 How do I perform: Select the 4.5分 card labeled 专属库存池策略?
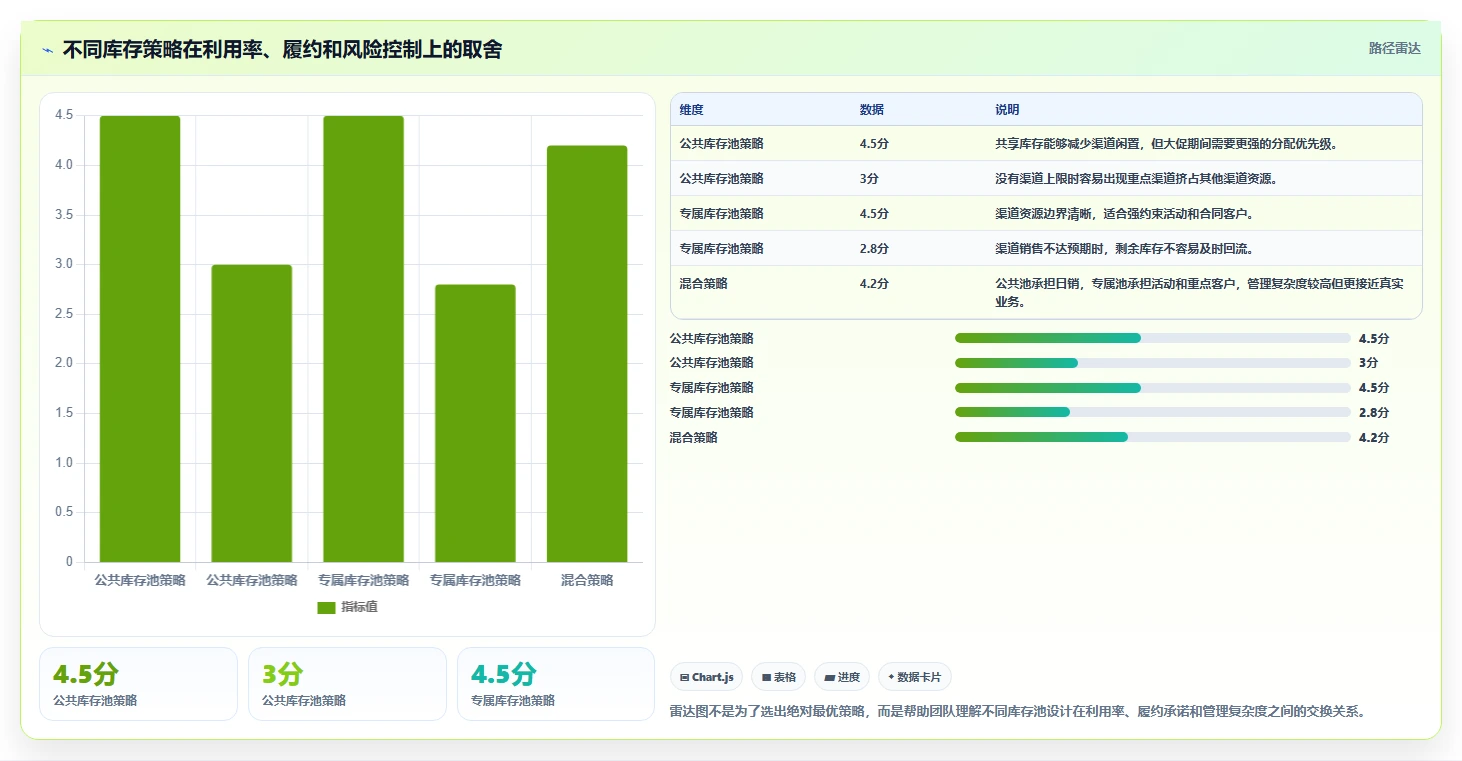point(556,684)
